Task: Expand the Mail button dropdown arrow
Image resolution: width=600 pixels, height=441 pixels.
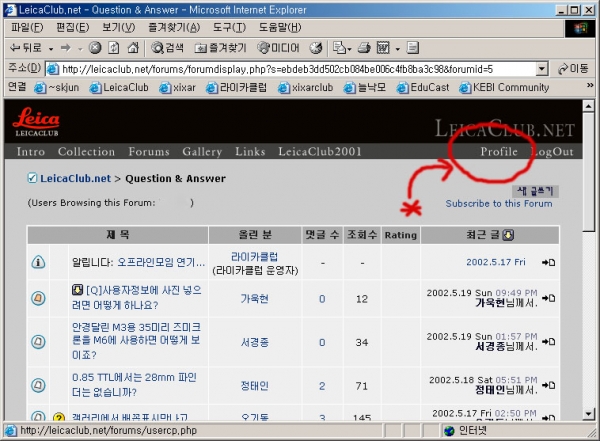Action: pos(350,49)
